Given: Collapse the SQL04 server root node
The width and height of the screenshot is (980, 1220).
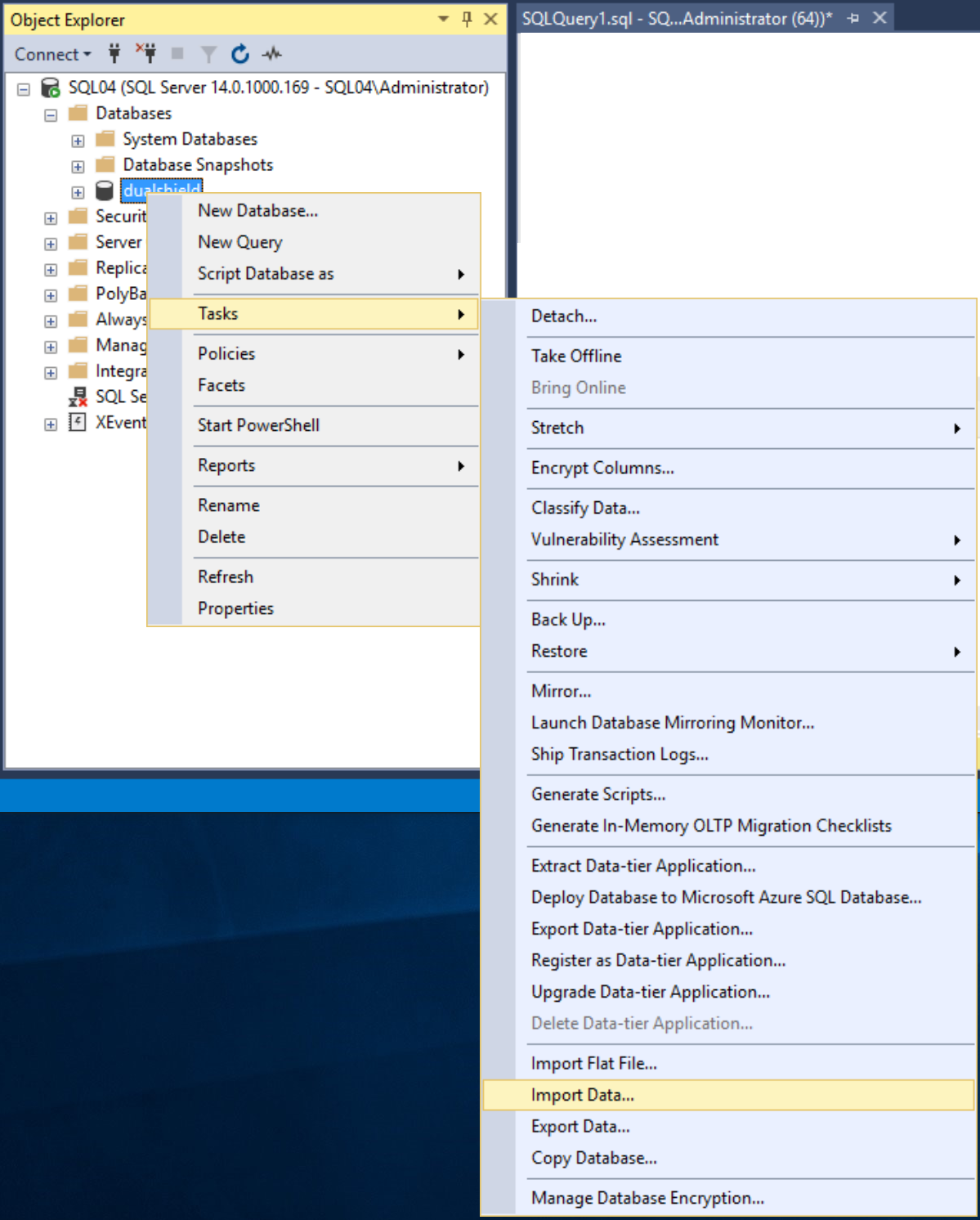Looking at the screenshot, I should [24, 88].
